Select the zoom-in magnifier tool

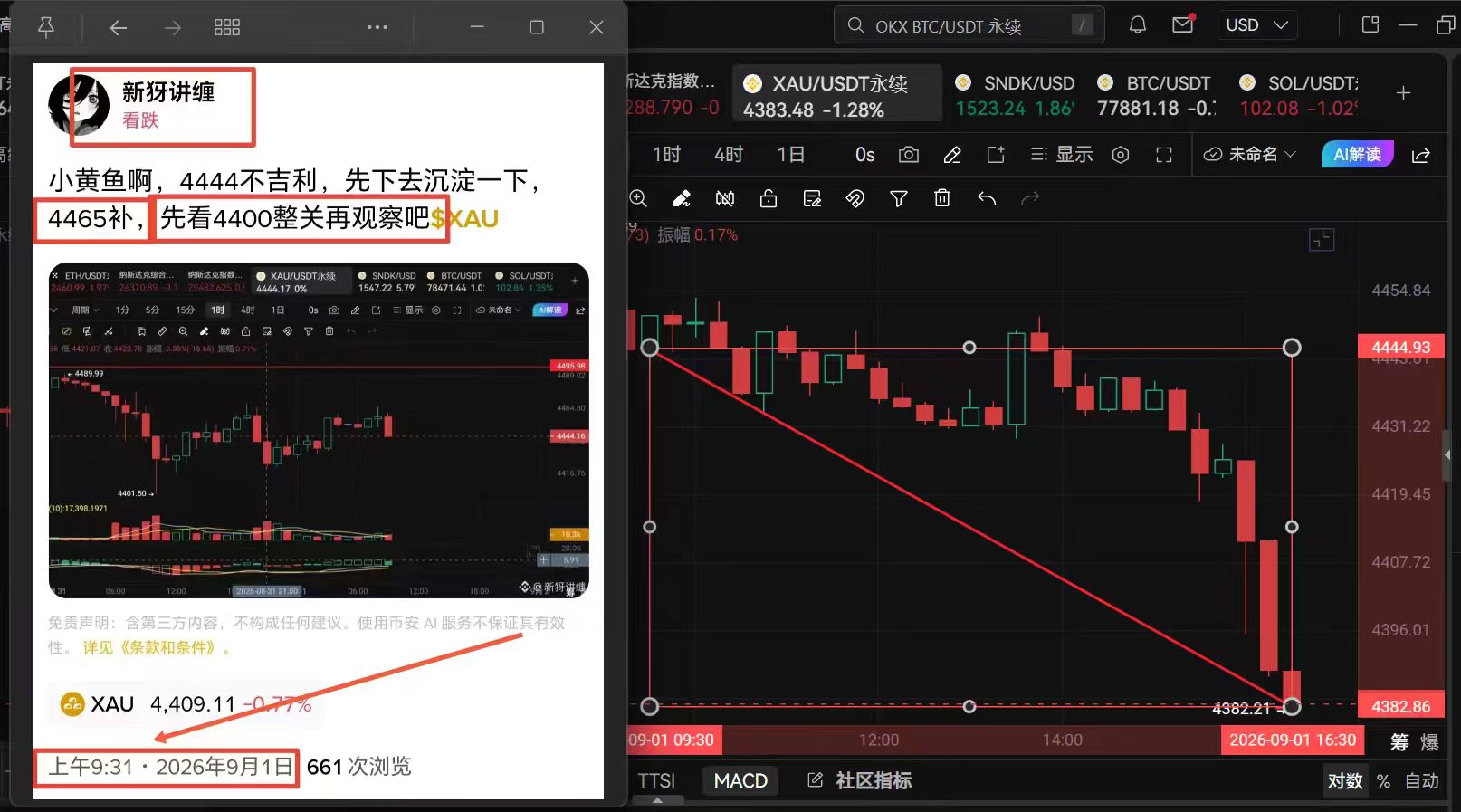coord(638,198)
